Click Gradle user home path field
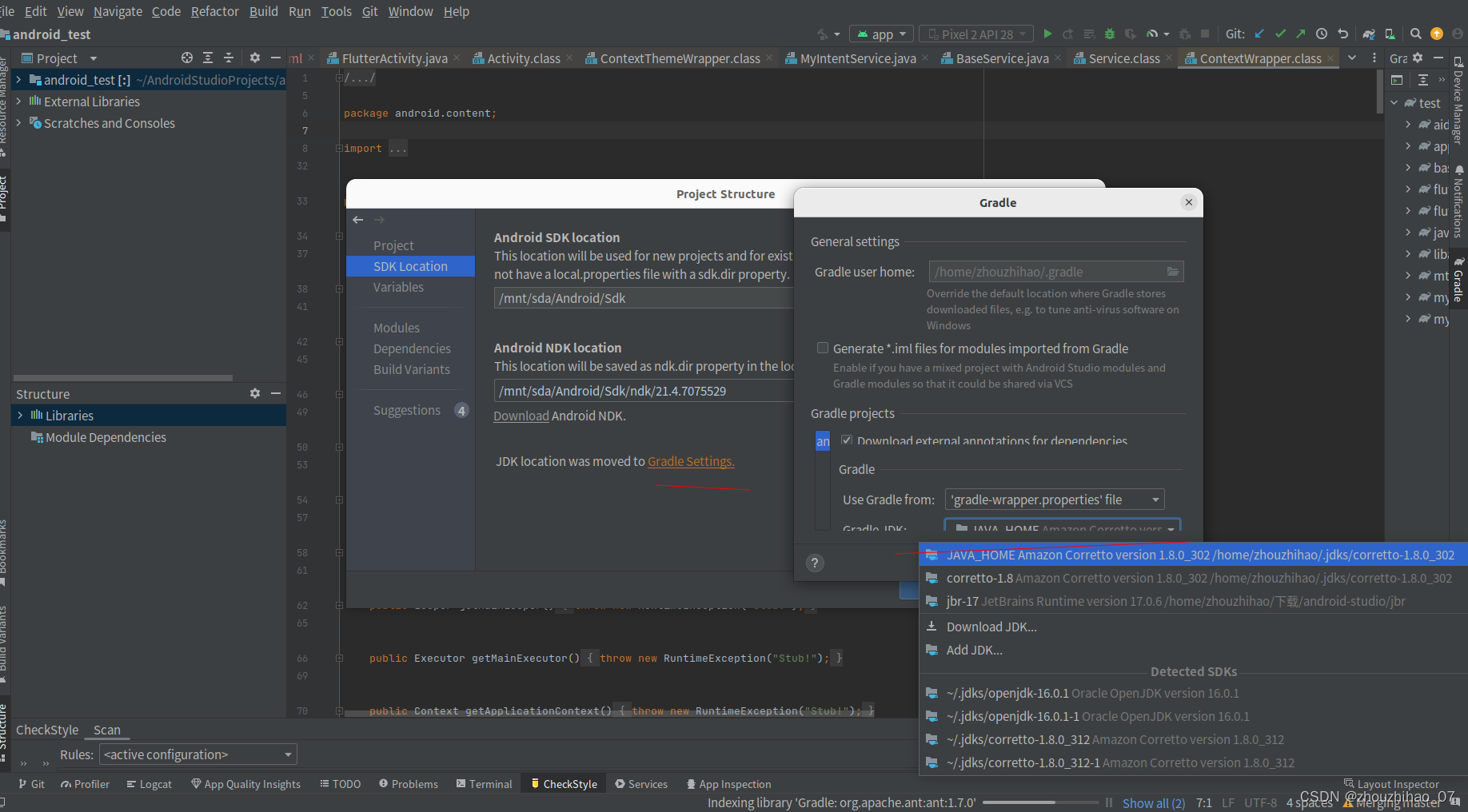This screenshot has width=1468, height=812. click(1055, 272)
